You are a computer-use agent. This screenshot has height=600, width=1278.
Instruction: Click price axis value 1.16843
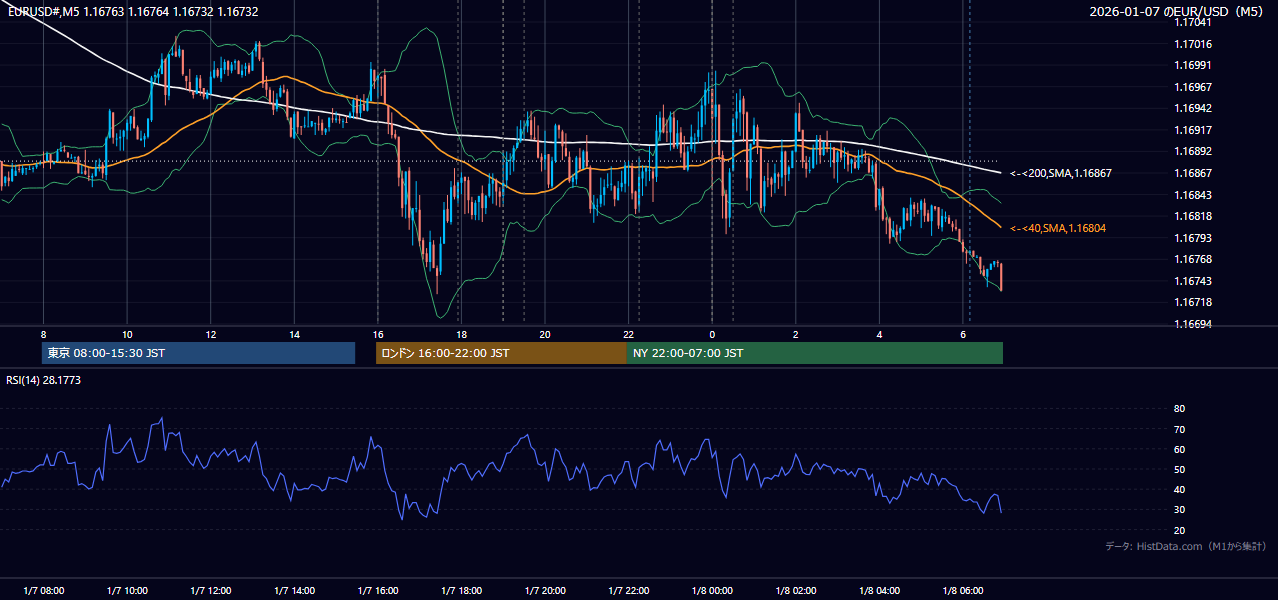pos(1193,195)
